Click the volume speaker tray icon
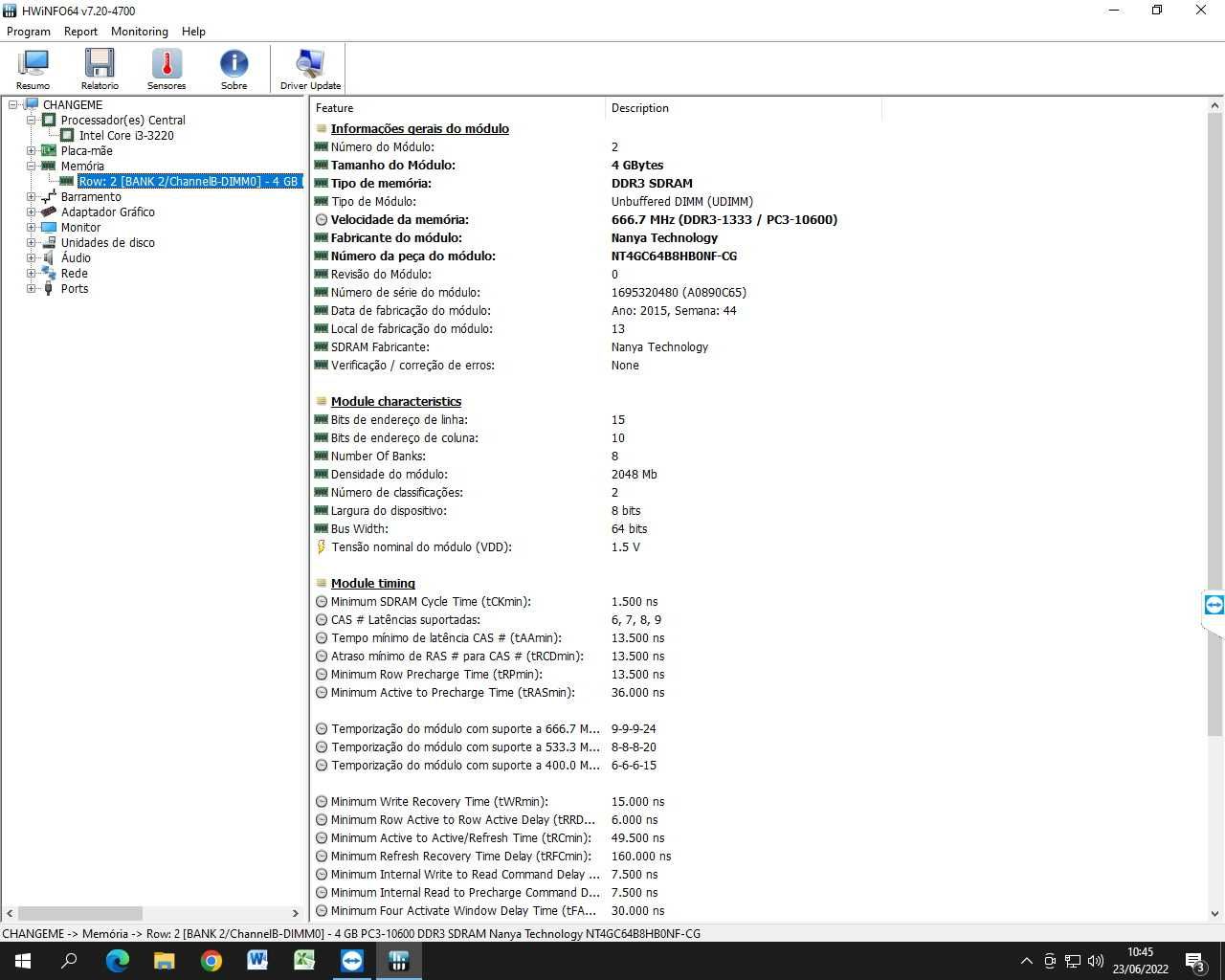 click(x=1096, y=961)
